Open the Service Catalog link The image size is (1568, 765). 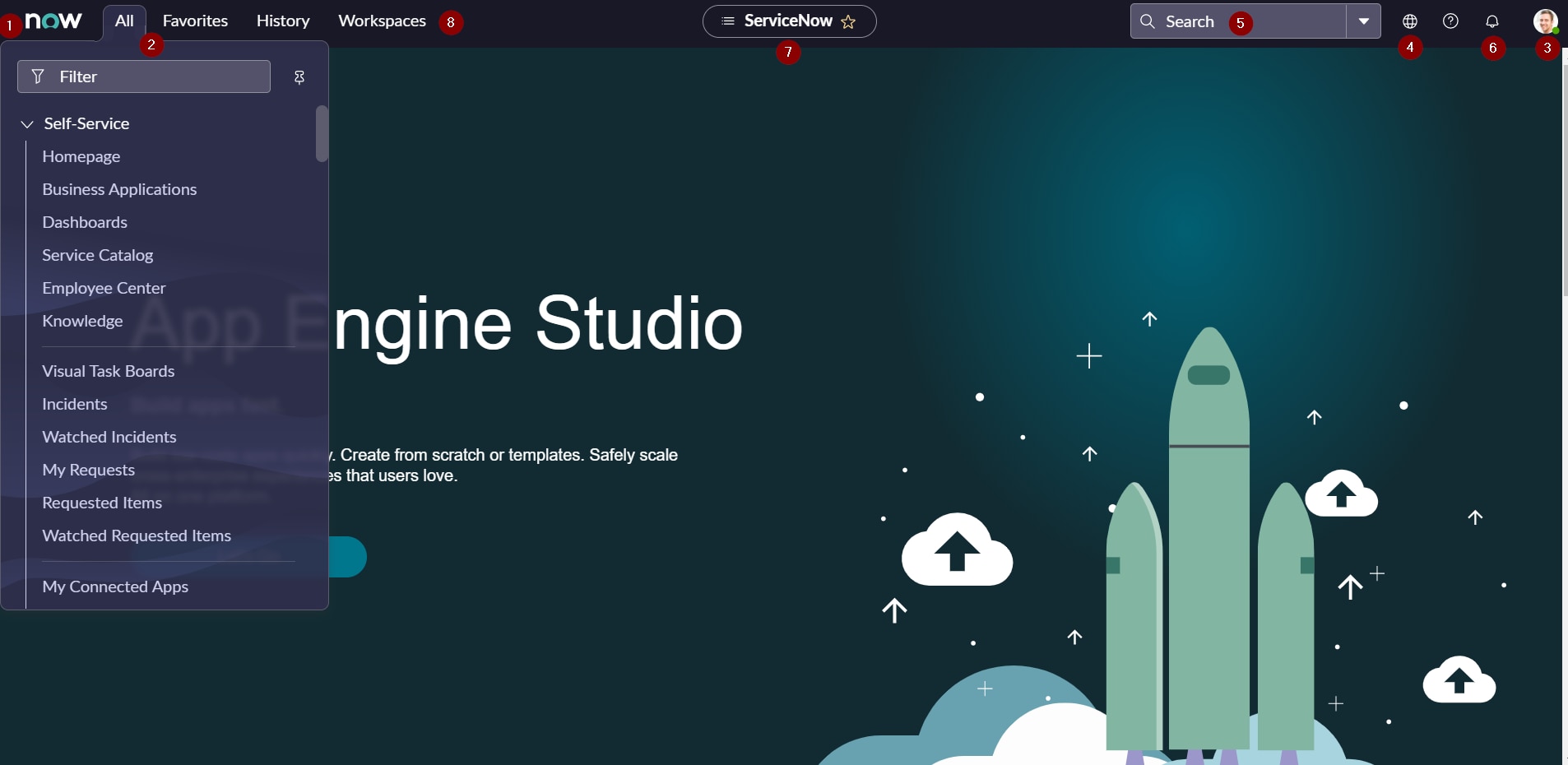tap(98, 256)
